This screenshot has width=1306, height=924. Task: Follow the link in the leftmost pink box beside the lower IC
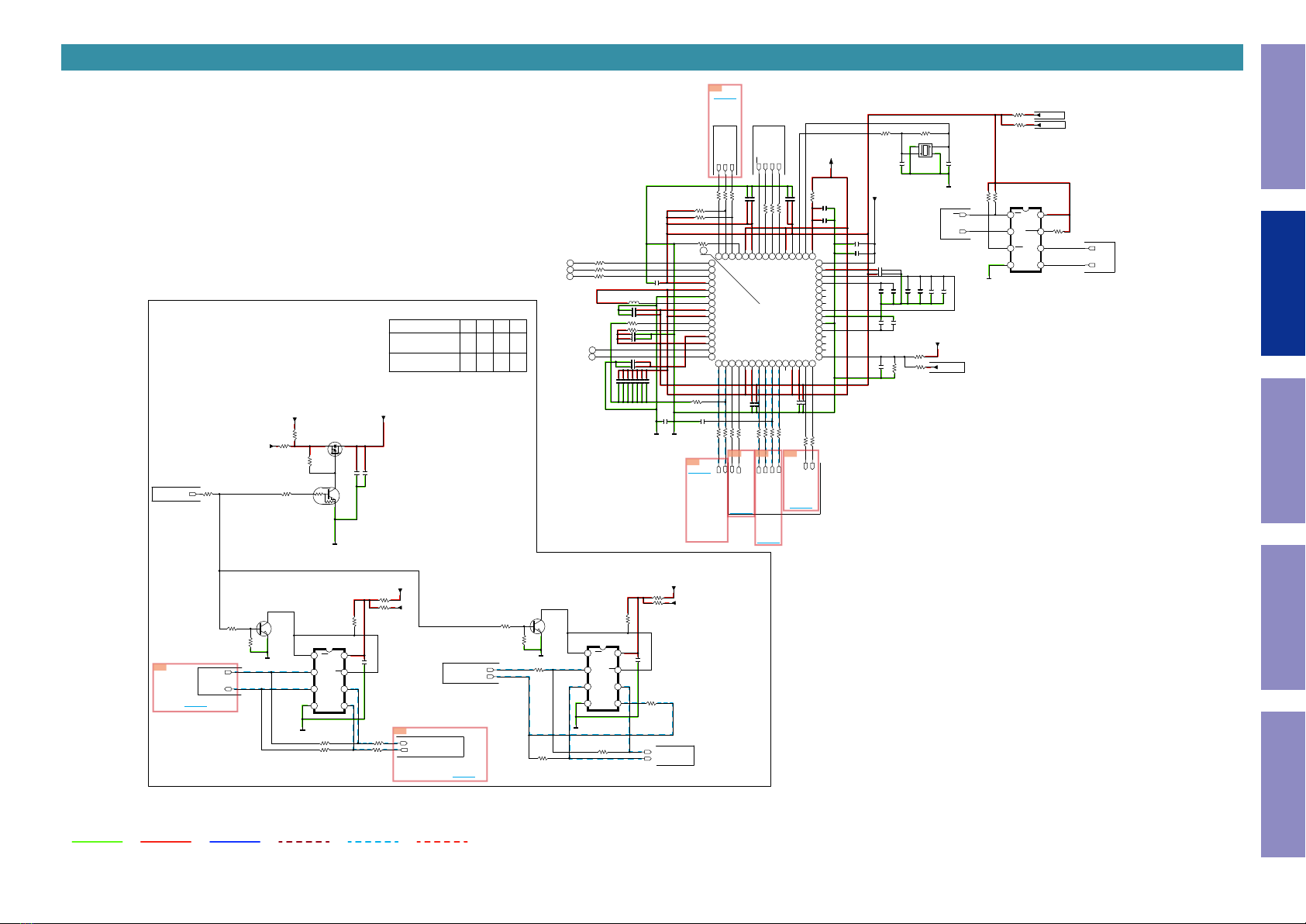(195, 707)
